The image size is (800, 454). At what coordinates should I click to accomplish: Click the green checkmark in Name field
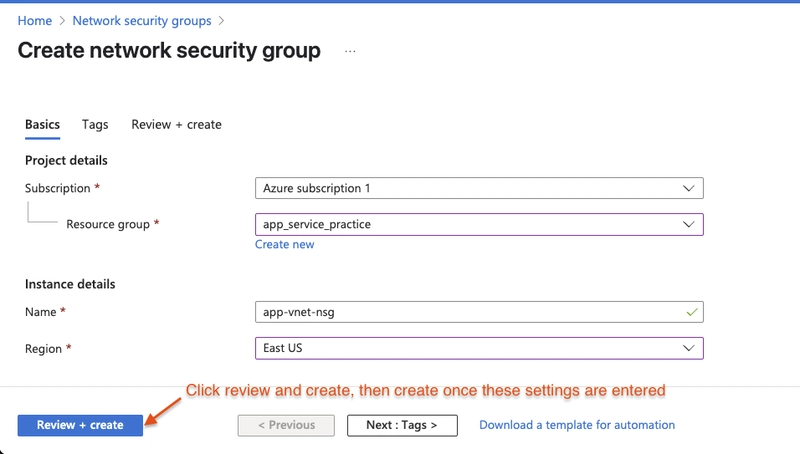pyautogui.click(x=692, y=312)
